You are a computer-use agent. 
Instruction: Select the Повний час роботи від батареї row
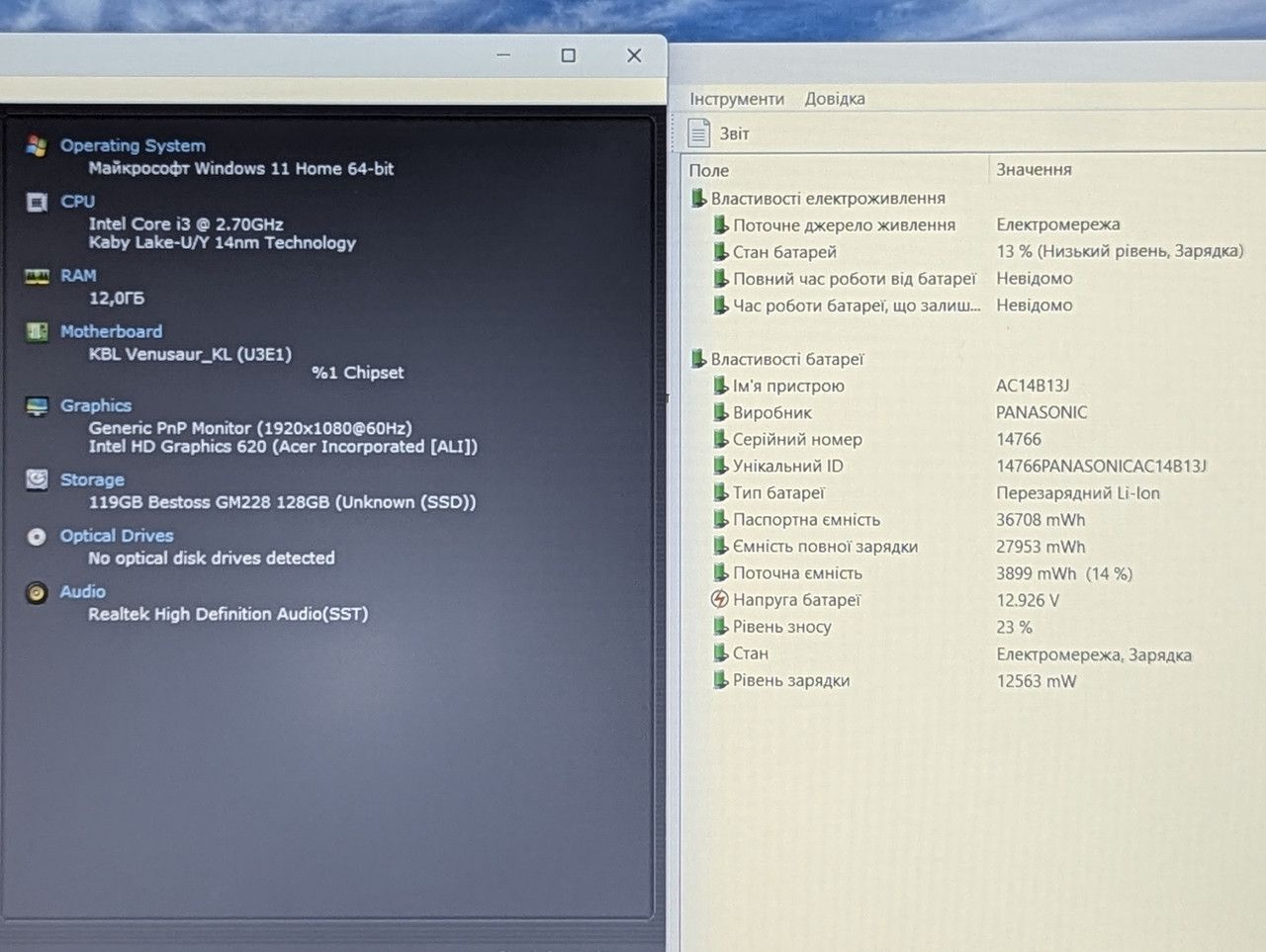(x=973, y=279)
